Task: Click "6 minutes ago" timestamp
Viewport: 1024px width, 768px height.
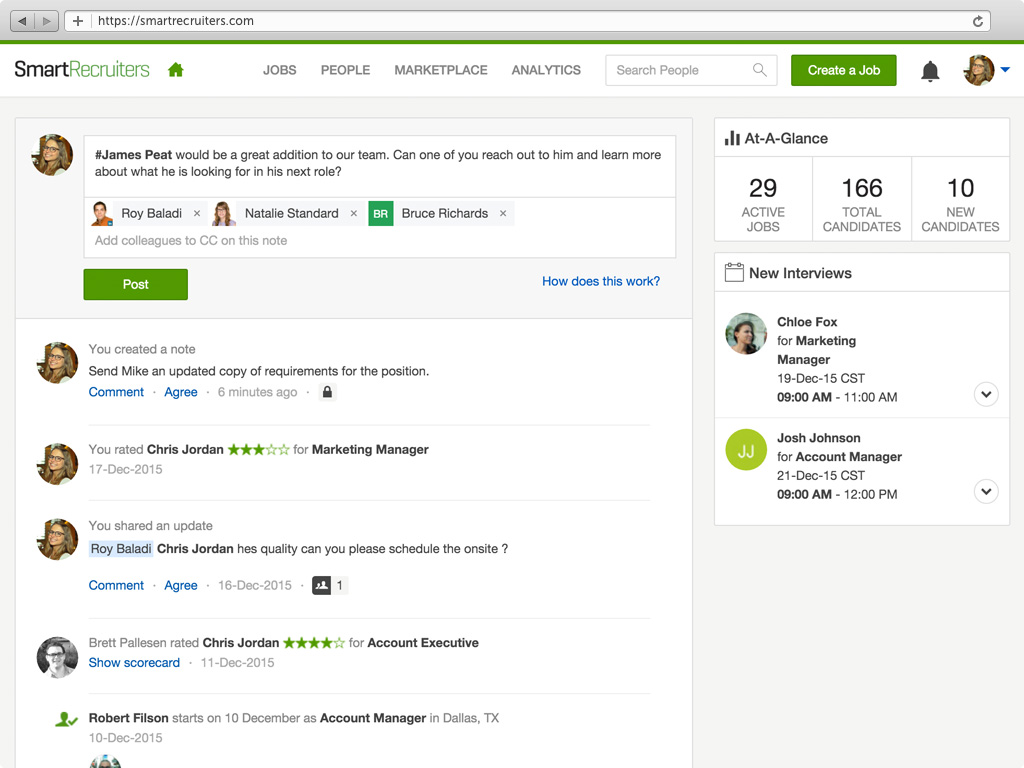Action: click(x=257, y=392)
